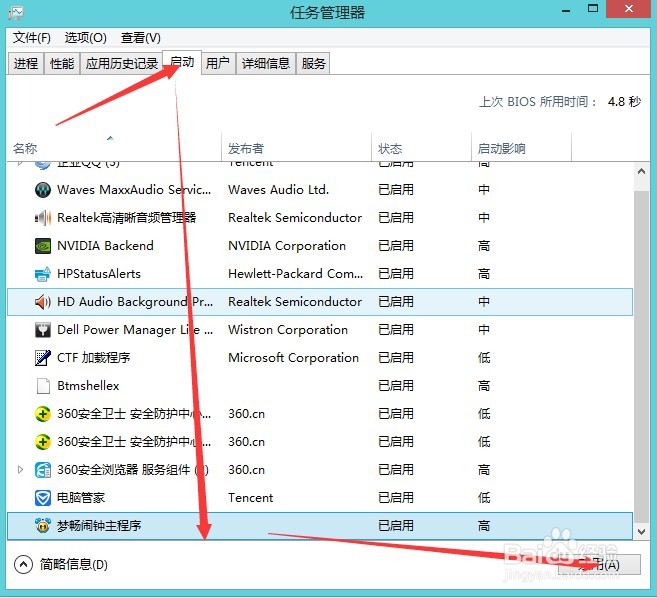Click the Tencent publisher cell for 电脑管家

[251, 498]
